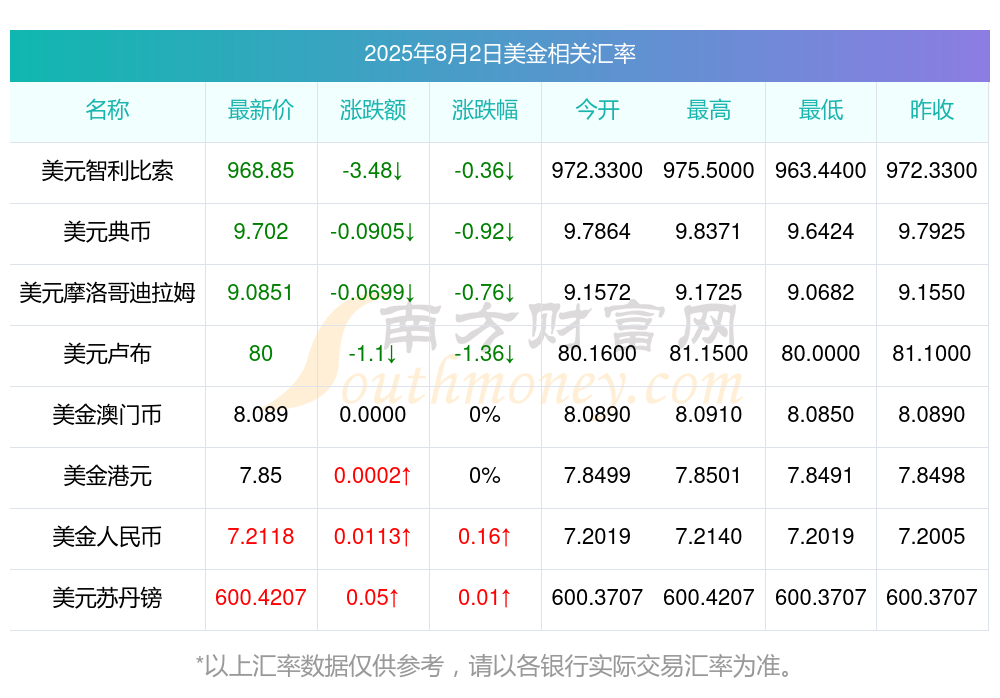Image resolution: width=1000 pixels, height=698 pixels.
Task: Click the previous close 9.7925
Action: coord(932,231)
